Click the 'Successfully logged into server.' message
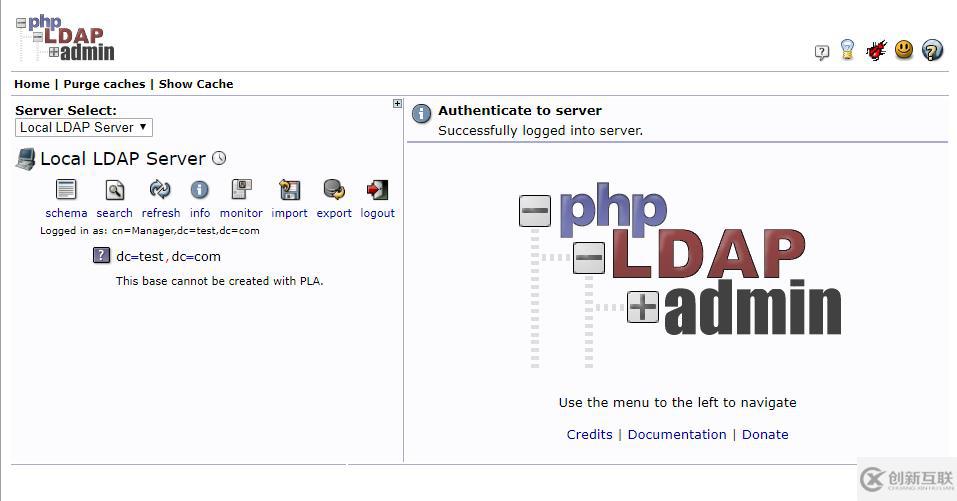This screenshot has width=957, height=501. pos(540,131)
